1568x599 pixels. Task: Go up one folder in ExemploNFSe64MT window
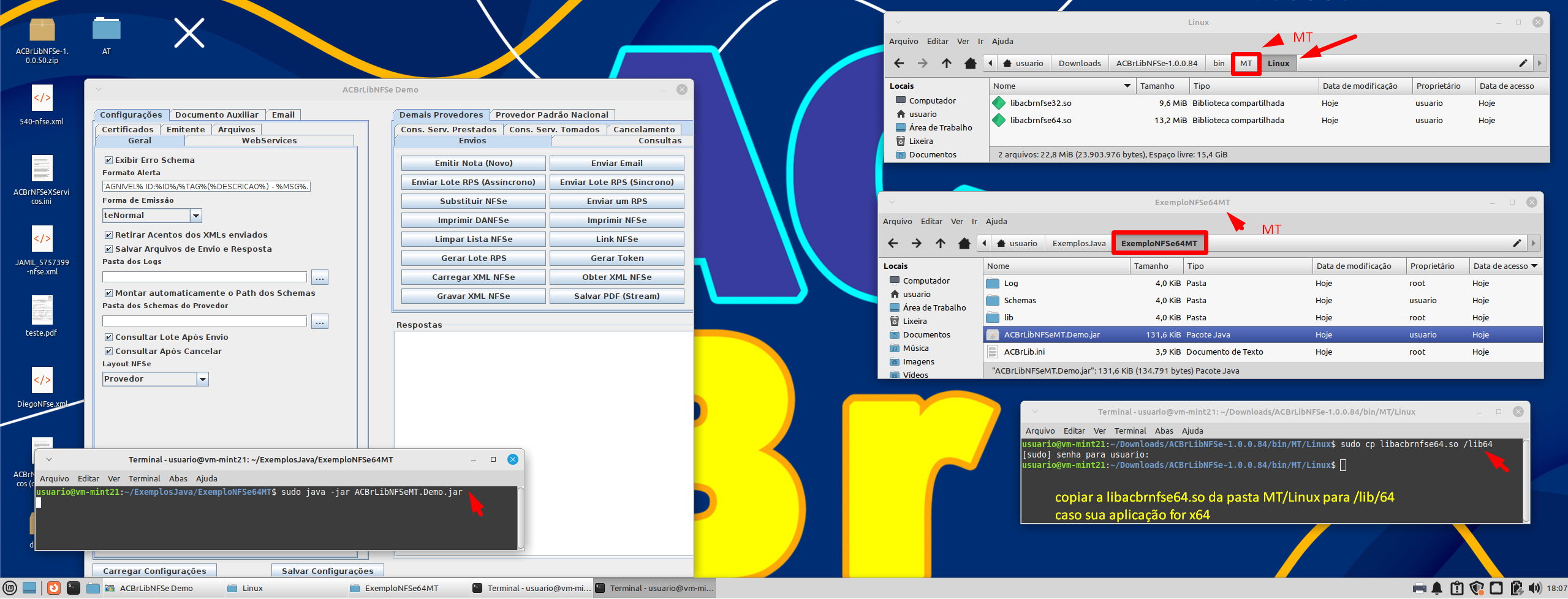[941, 243]
